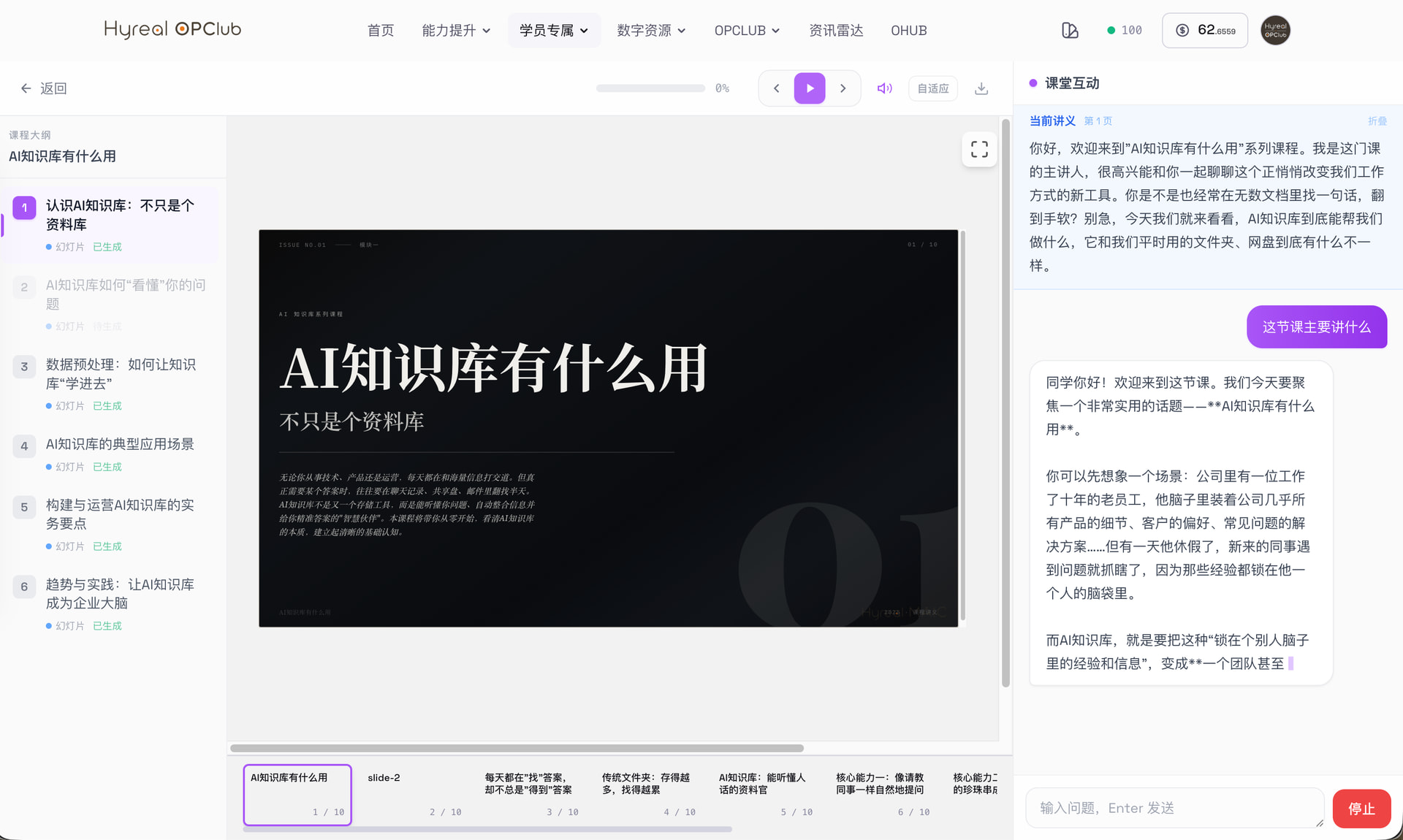Go back using 返回 arrow
Viewport: 1403px width, 840px height.
pyautogui.click(x=44, y=88)
